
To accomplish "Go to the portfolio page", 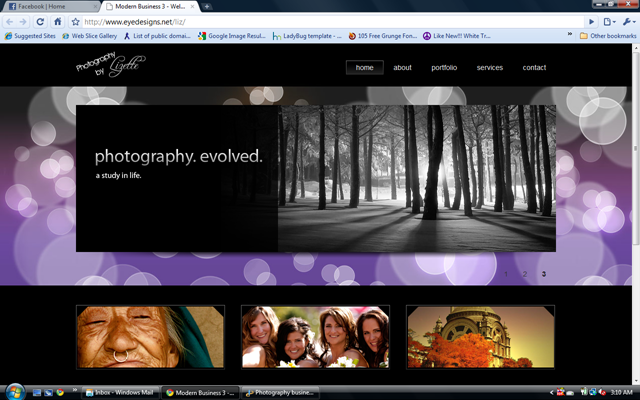I will click(x=444, y=68).
